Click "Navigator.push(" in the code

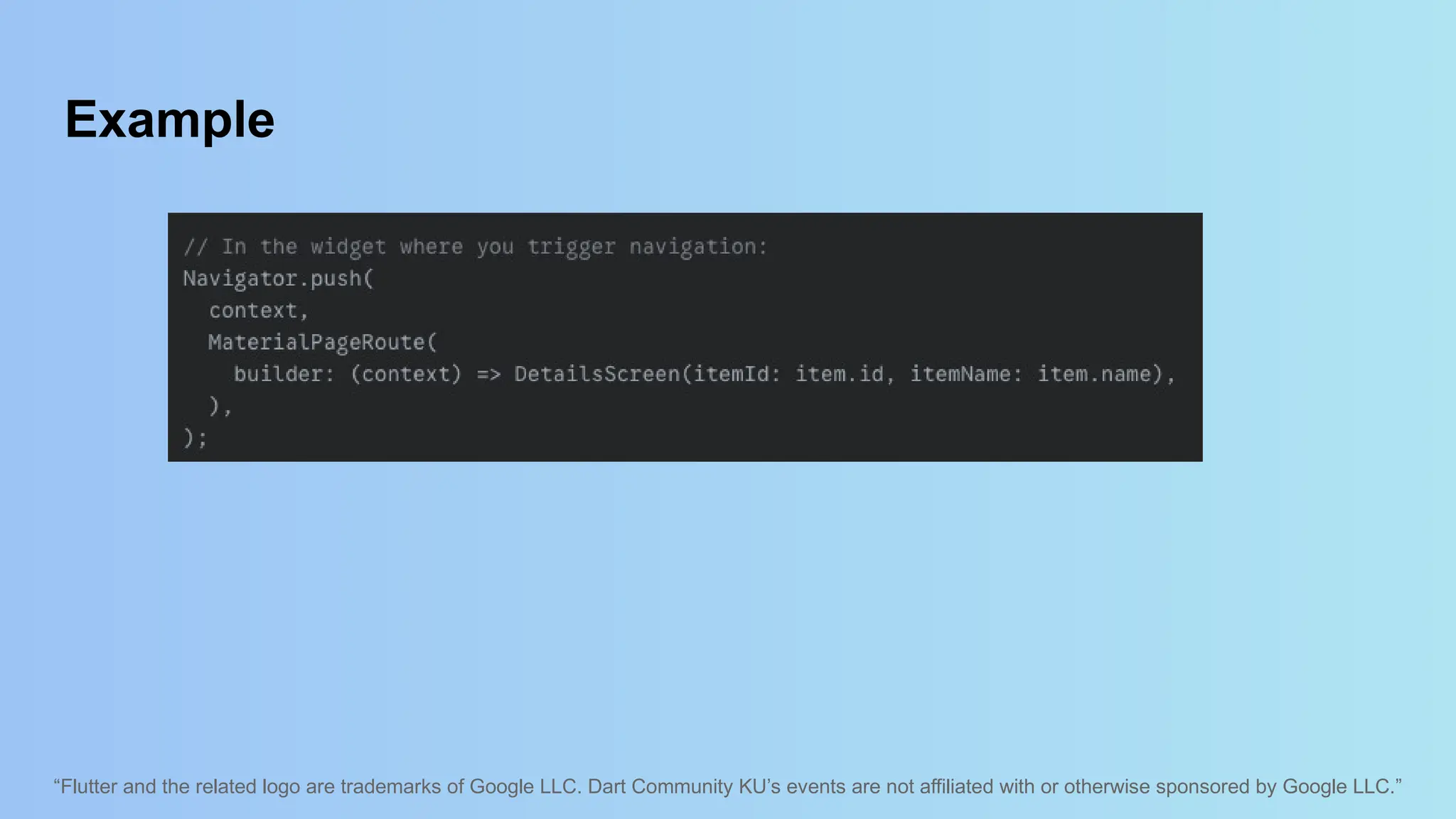click(278, 279)
